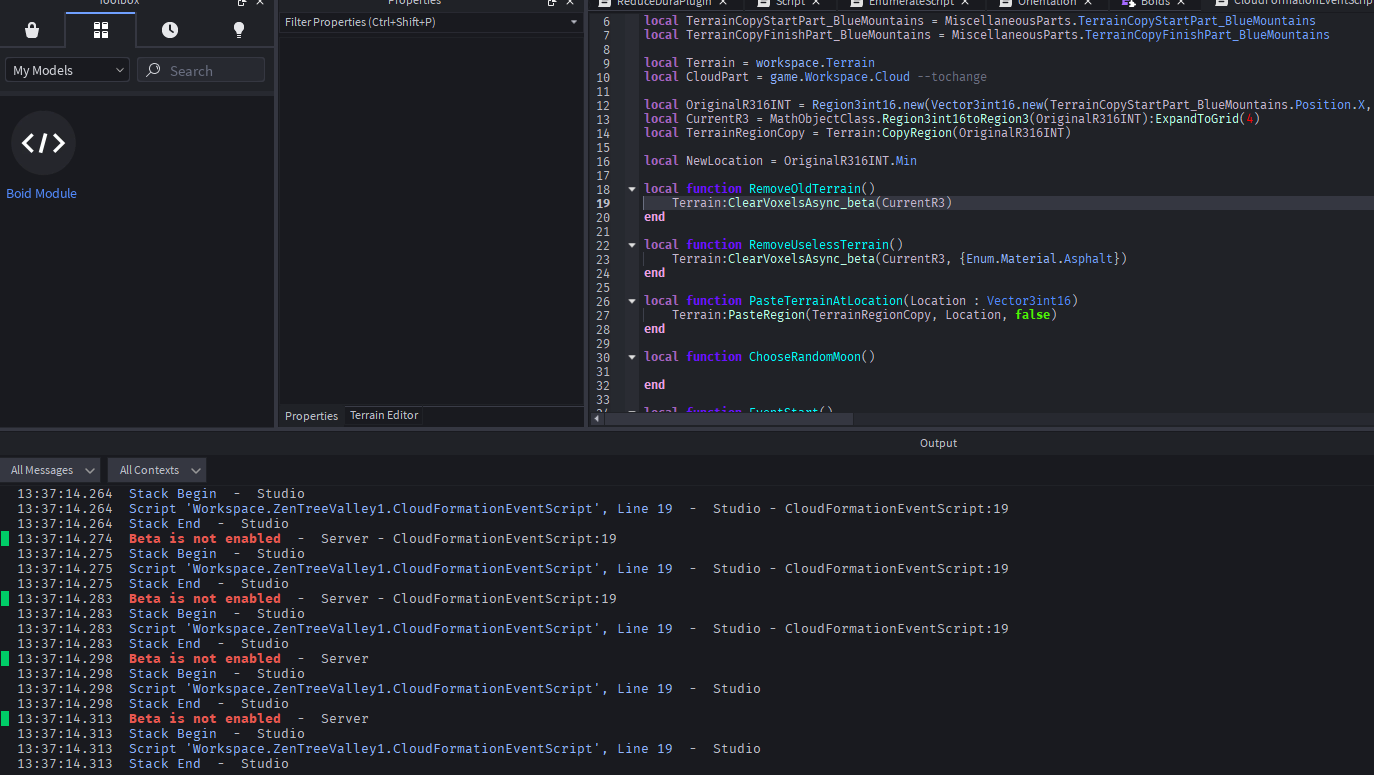1374x775 pixels.
Task: Click the 13:37:14.313 Stack End line
Action: (x=153, y=764)
